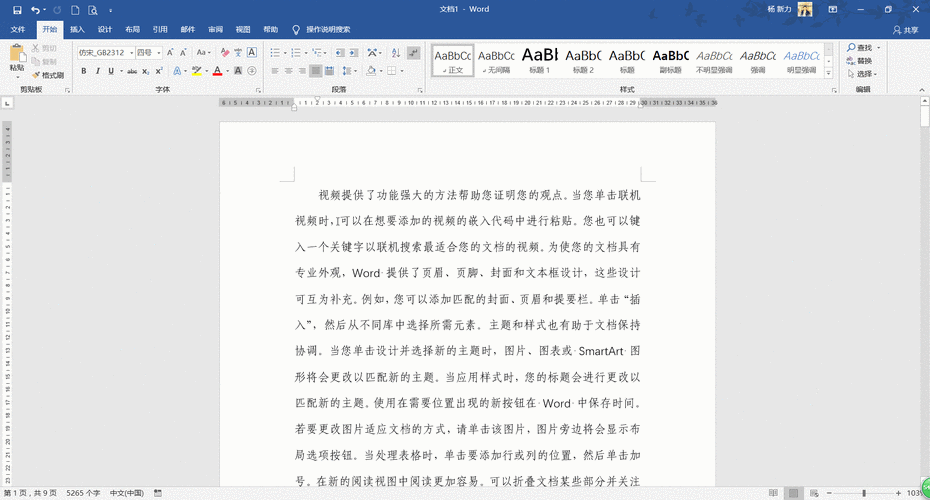Image resolution: width=930 pixels, height=500 pixels.
Task: Open Replace (替换) dialog
Action: coord(860,60)
